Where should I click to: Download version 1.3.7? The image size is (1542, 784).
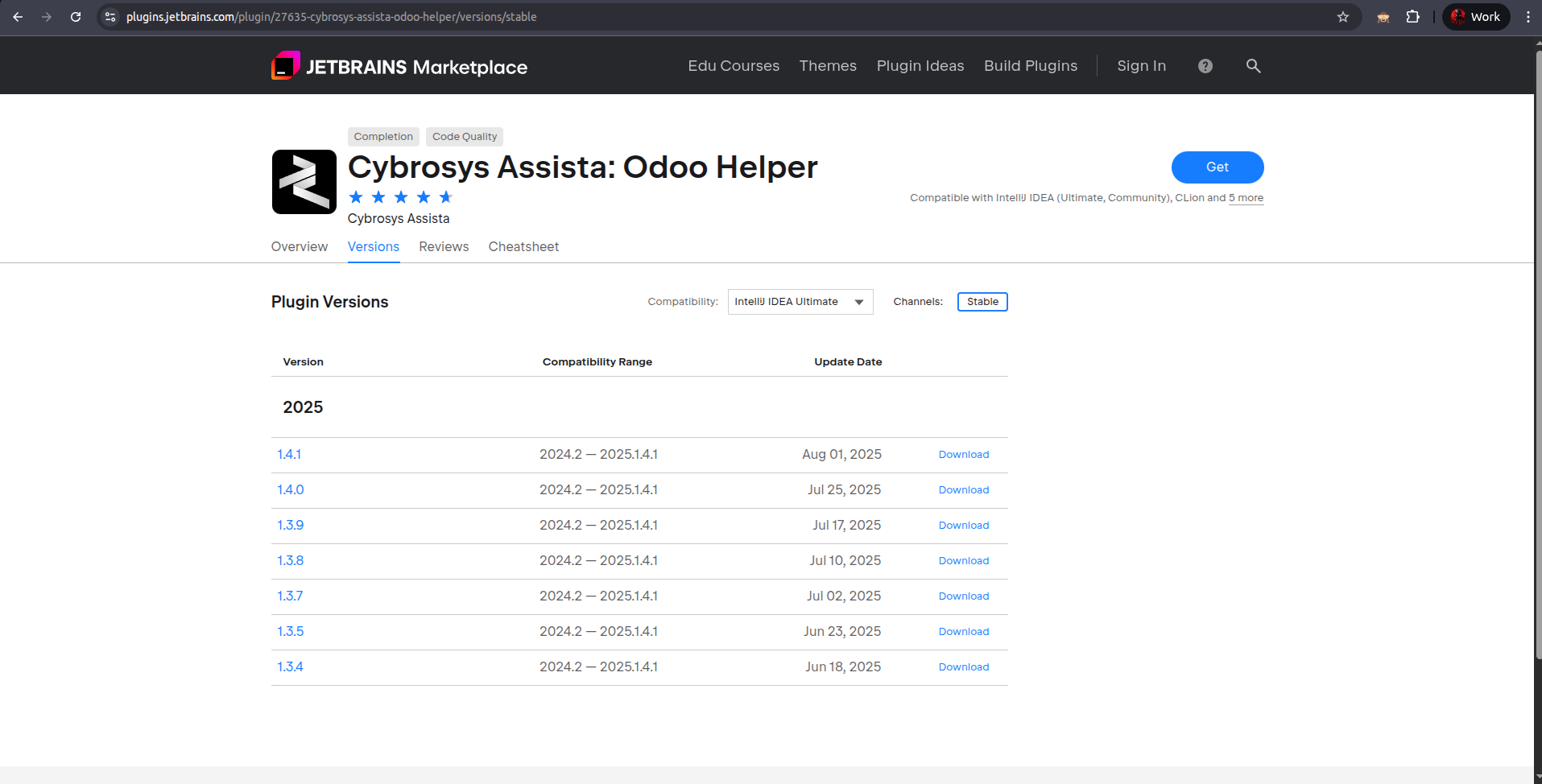(964, 596)
